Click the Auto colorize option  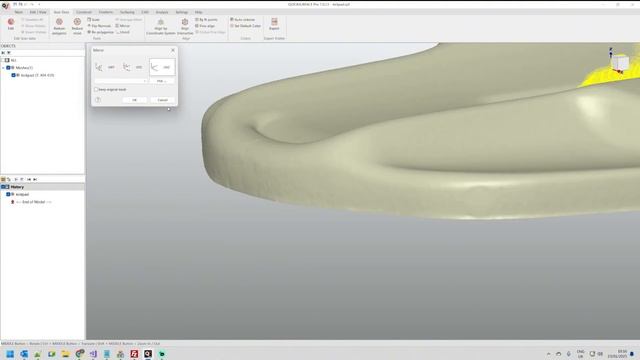(242, 20)
